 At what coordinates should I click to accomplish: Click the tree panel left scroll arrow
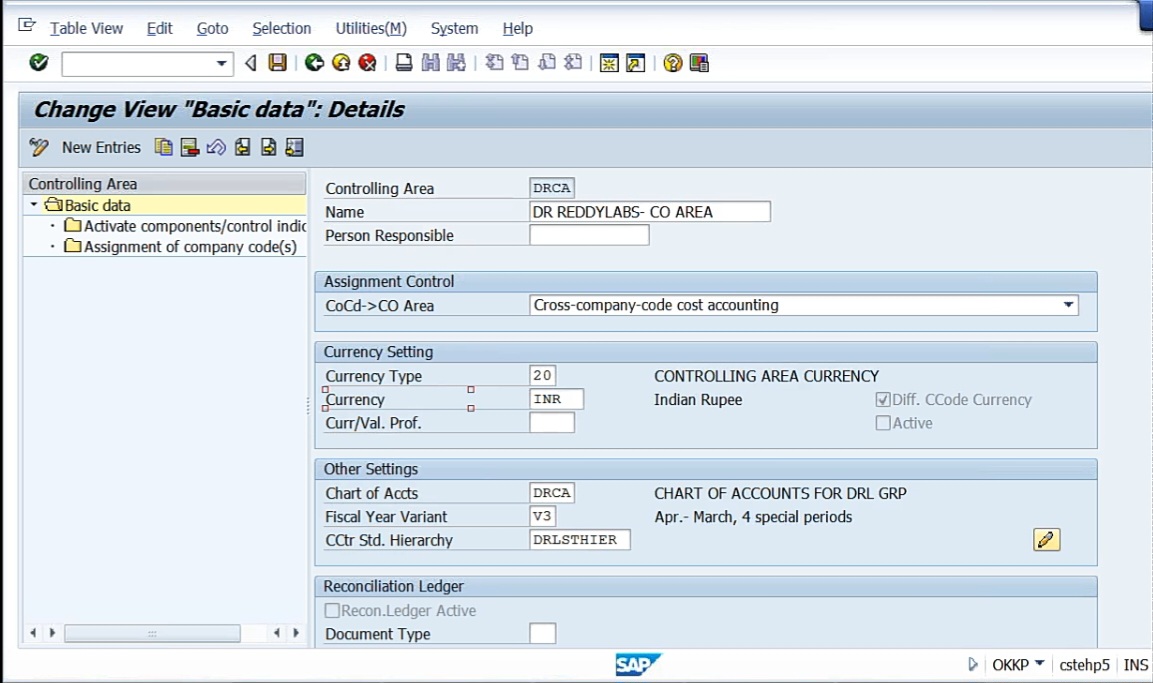[x=33, y=632]
